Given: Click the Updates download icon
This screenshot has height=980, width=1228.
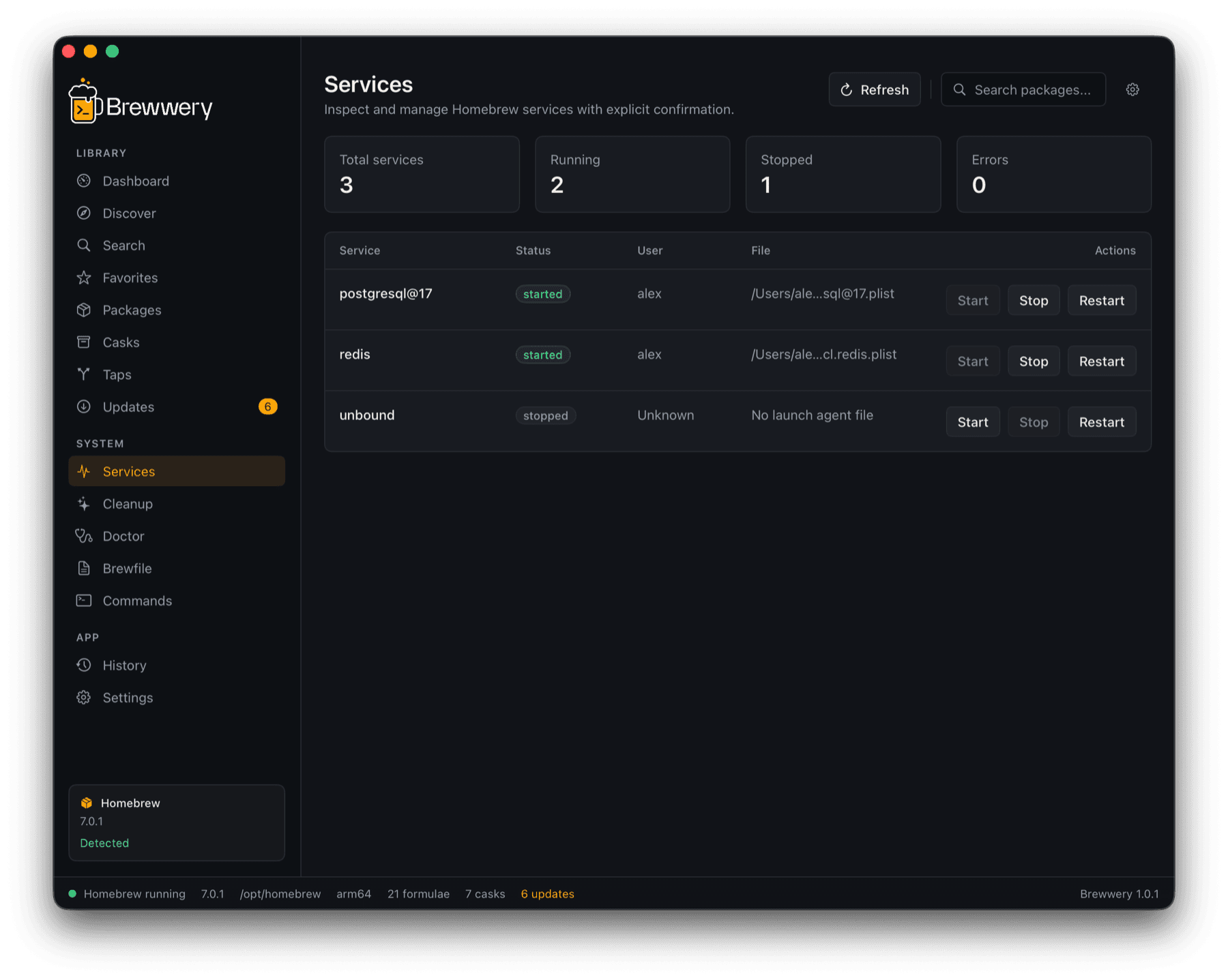Looking at the screenshot, I should [x=84, y=406].
